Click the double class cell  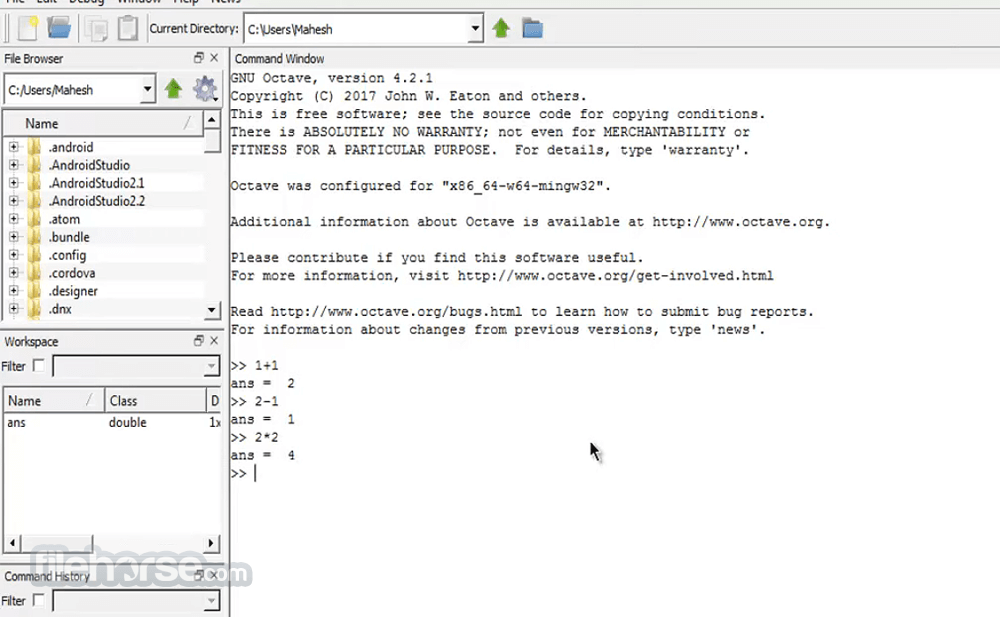tap(128, 422)
